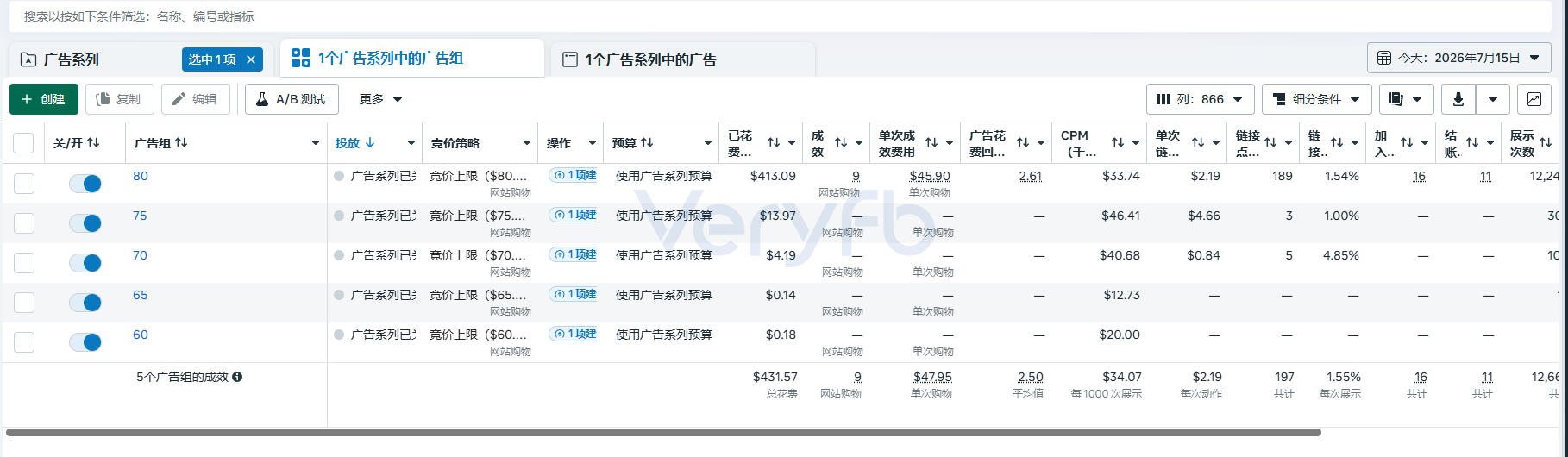The height and width of the screenshot is (457, 1568).
Task: Sort by 单次成效费用 column arrows
Action: 931,143
